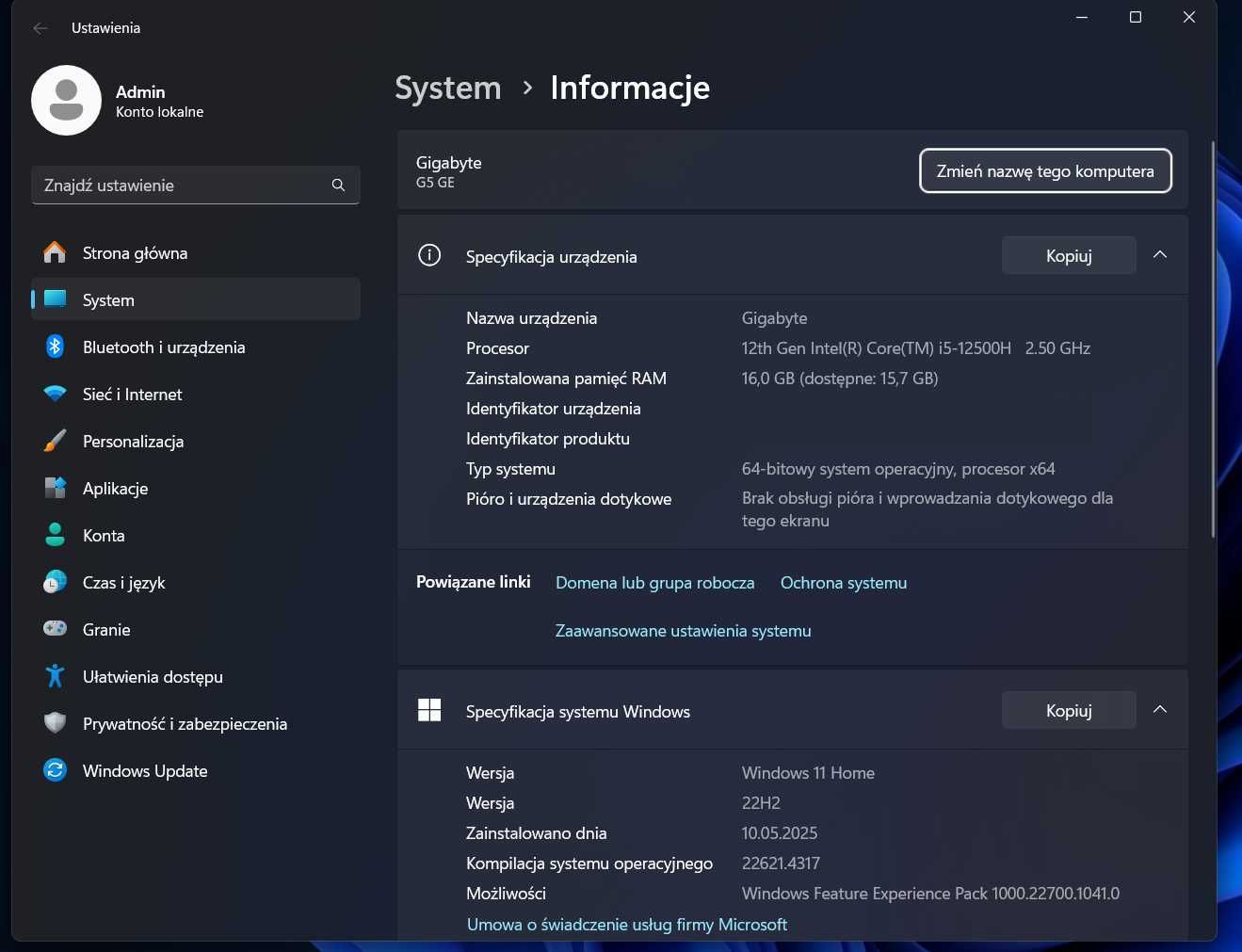Click the System breadcrumb in the header
The width and height of the screenshot is (1242, 952).
[x=448, y=88]
